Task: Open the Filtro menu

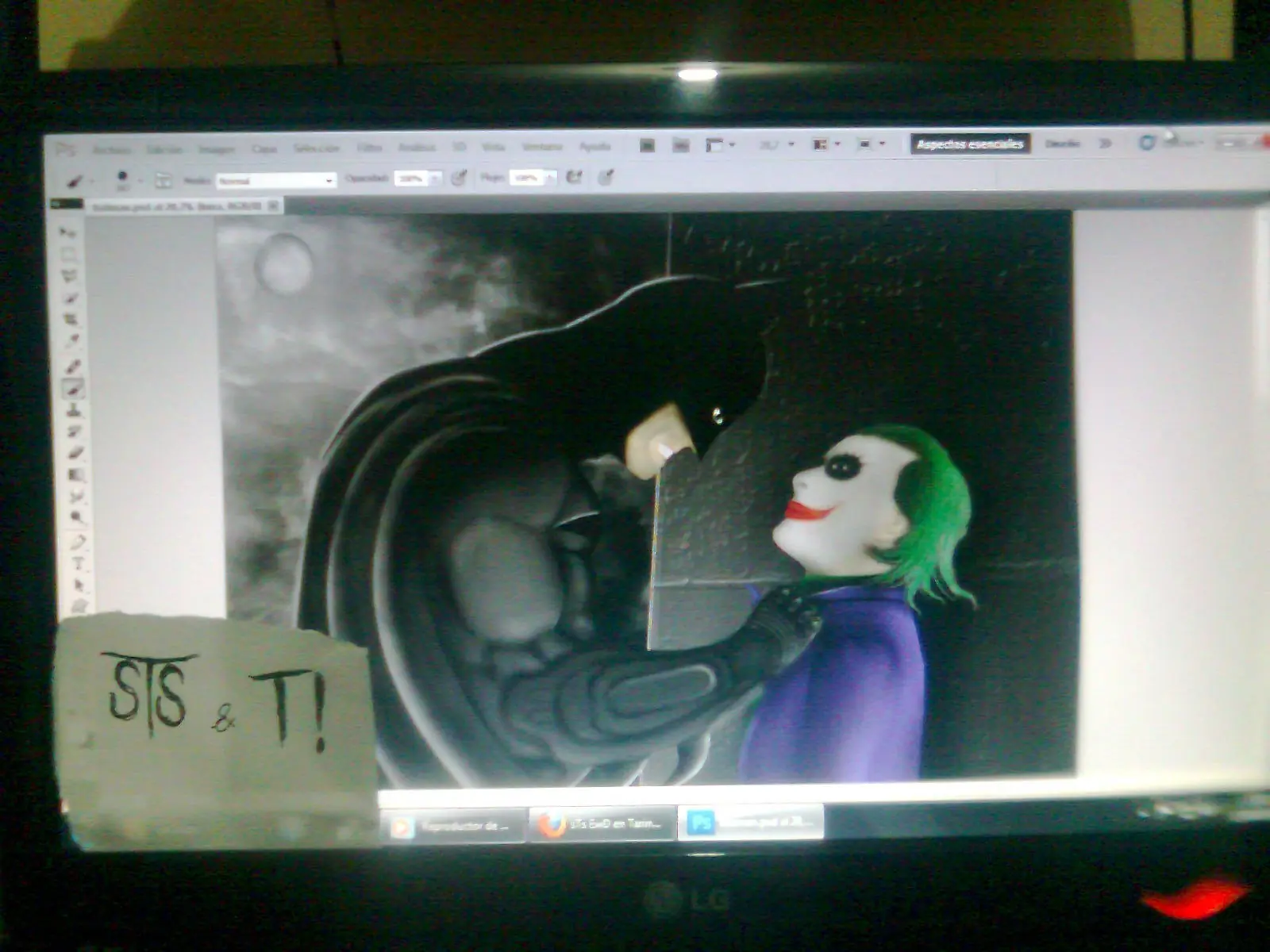Action: point(371,148)
